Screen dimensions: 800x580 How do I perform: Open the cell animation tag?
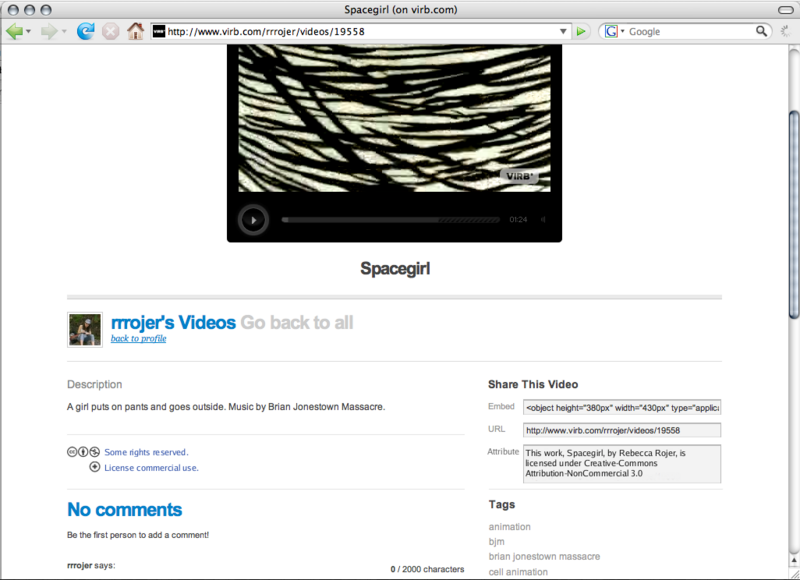point(518,572)
